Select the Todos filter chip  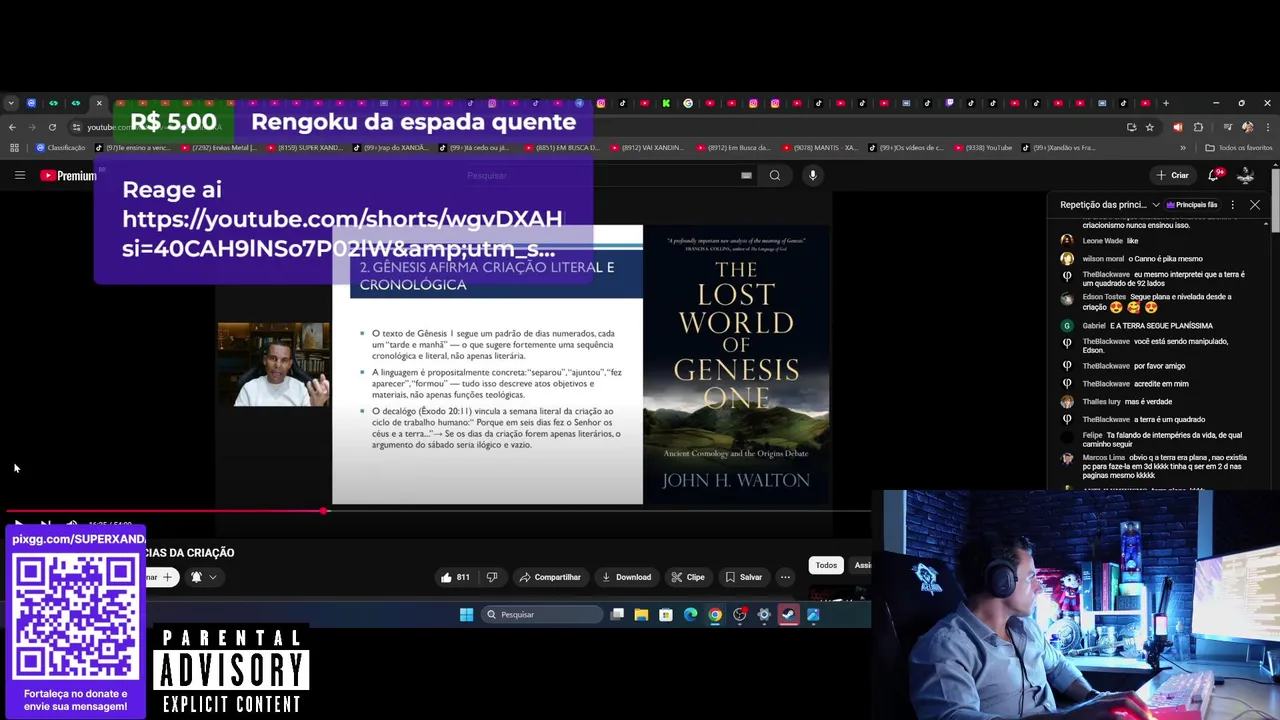pyautogui.click(x=826, y=565)
